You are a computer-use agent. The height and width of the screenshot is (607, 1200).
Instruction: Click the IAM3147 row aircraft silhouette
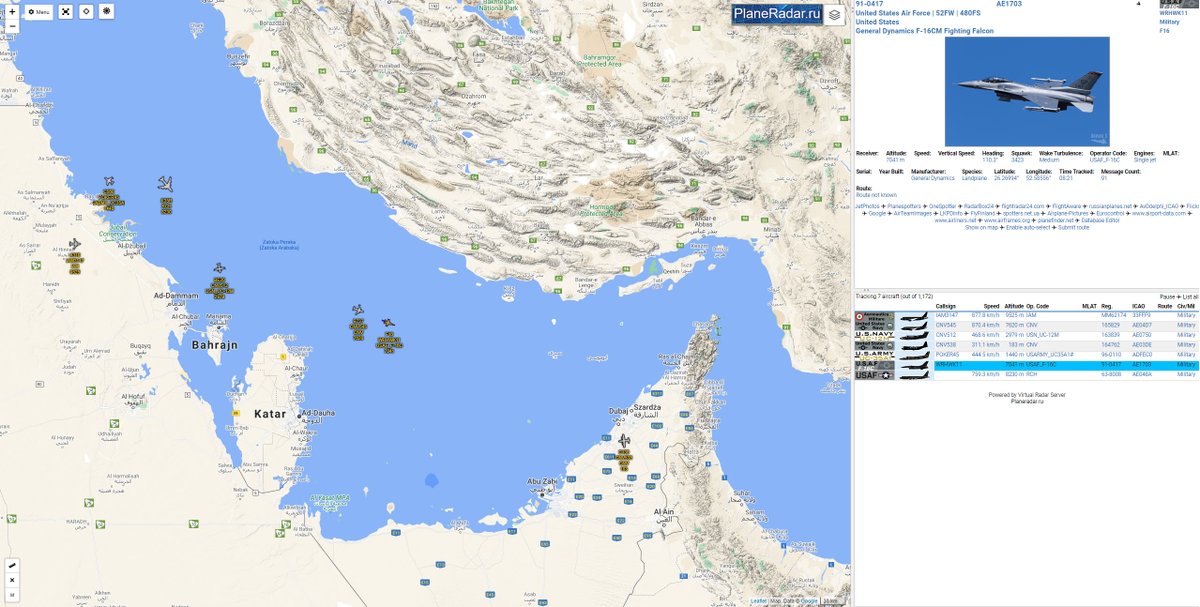tap(914, 316)
